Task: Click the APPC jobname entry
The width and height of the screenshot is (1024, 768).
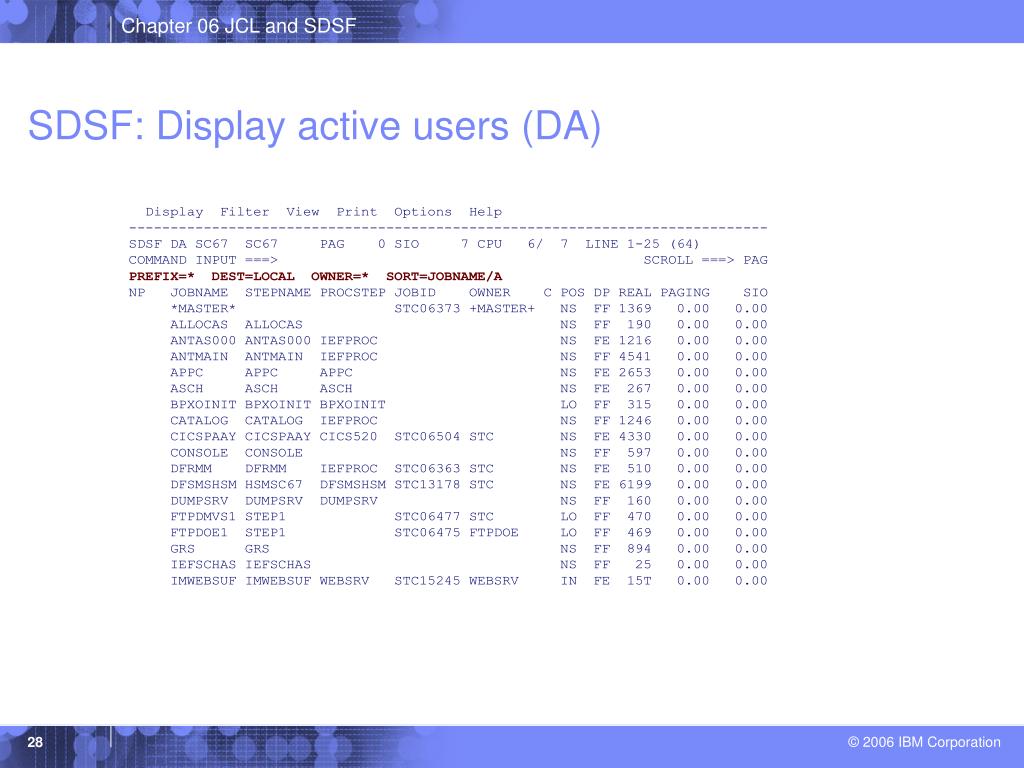Action: click(x=187, y=372)
